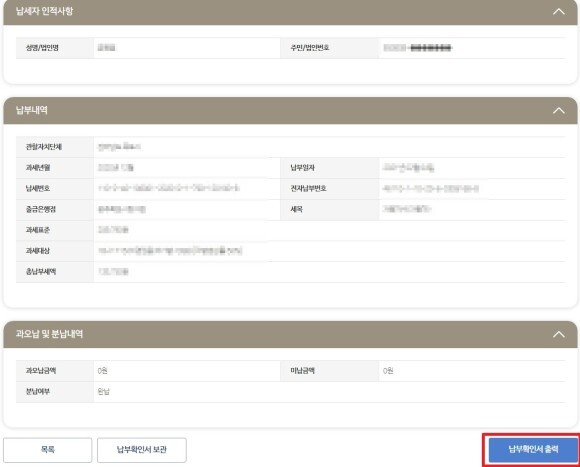Click the 납부확인서 보관 button

[x=142, y=450]
